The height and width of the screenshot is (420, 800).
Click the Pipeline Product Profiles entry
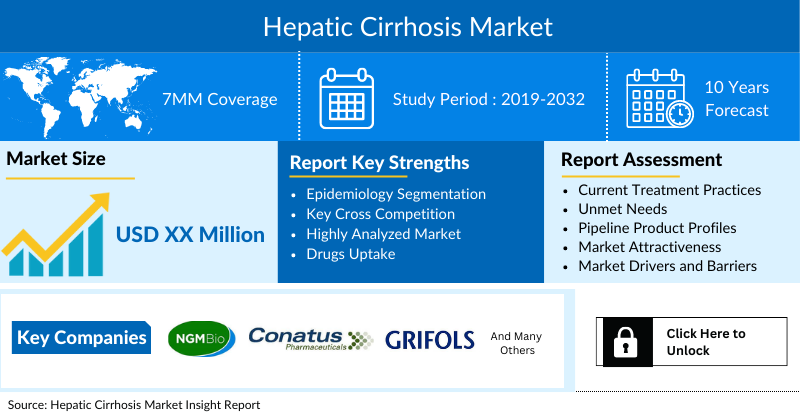(657, 228)
